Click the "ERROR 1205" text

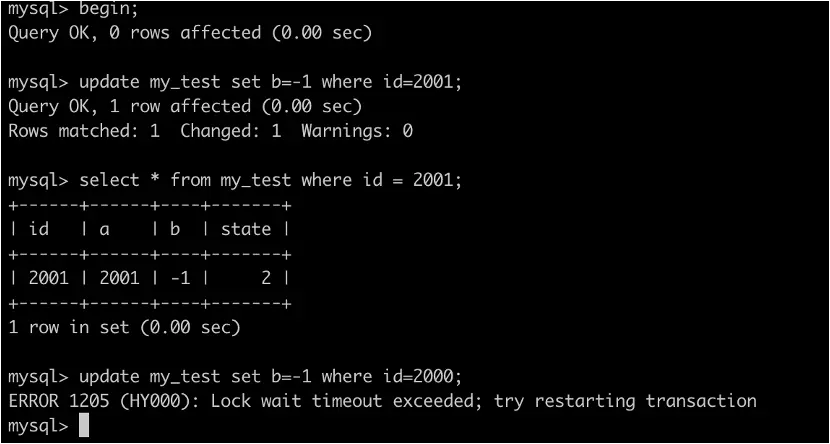(x=60, y=401)
